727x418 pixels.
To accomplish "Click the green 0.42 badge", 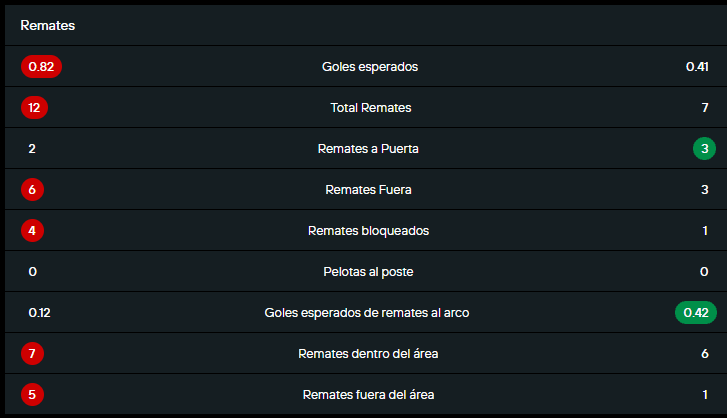I will [696, 312].
